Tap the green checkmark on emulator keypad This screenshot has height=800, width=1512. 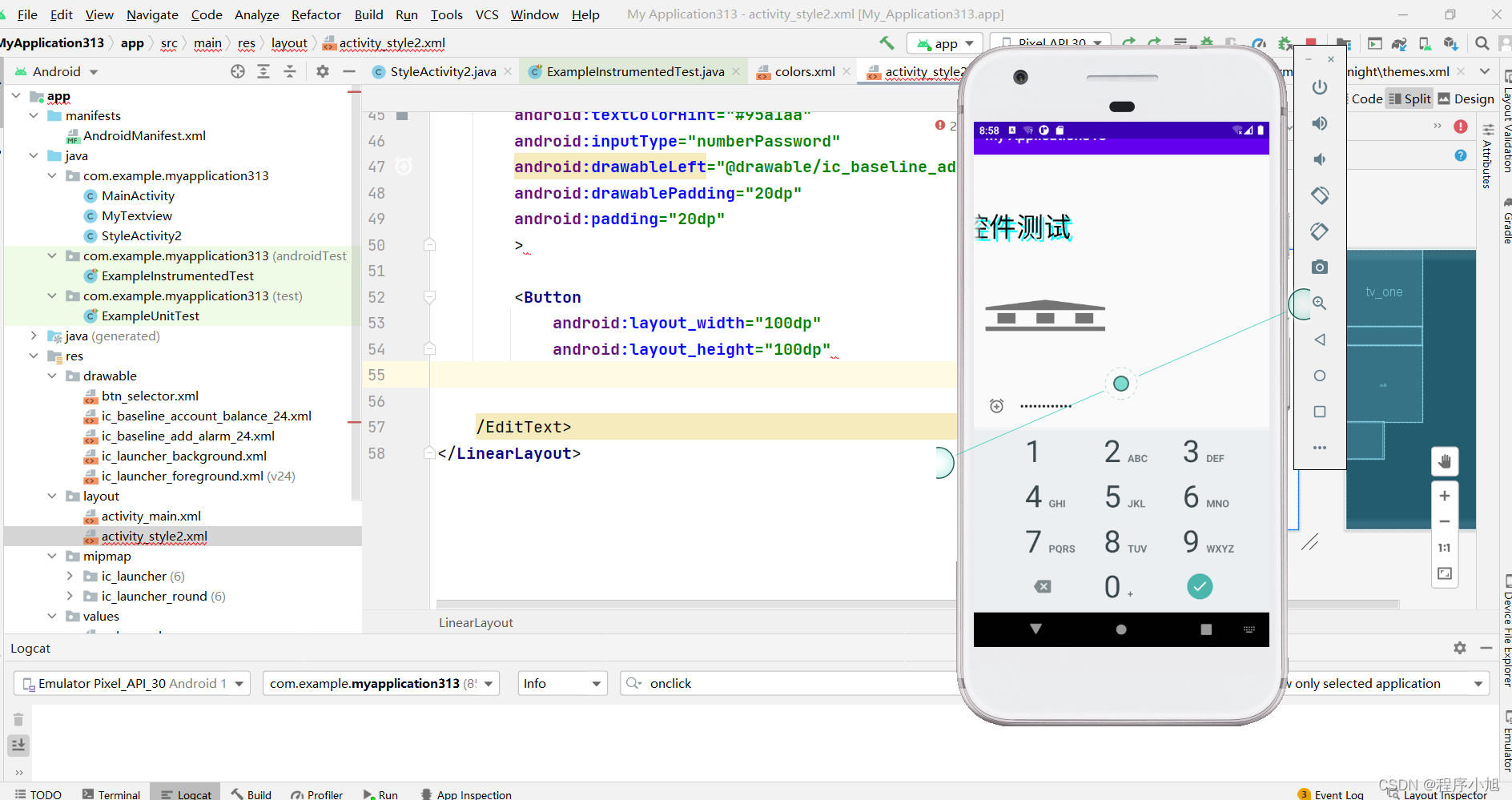pyautogui.click(x=1200, y=587)
